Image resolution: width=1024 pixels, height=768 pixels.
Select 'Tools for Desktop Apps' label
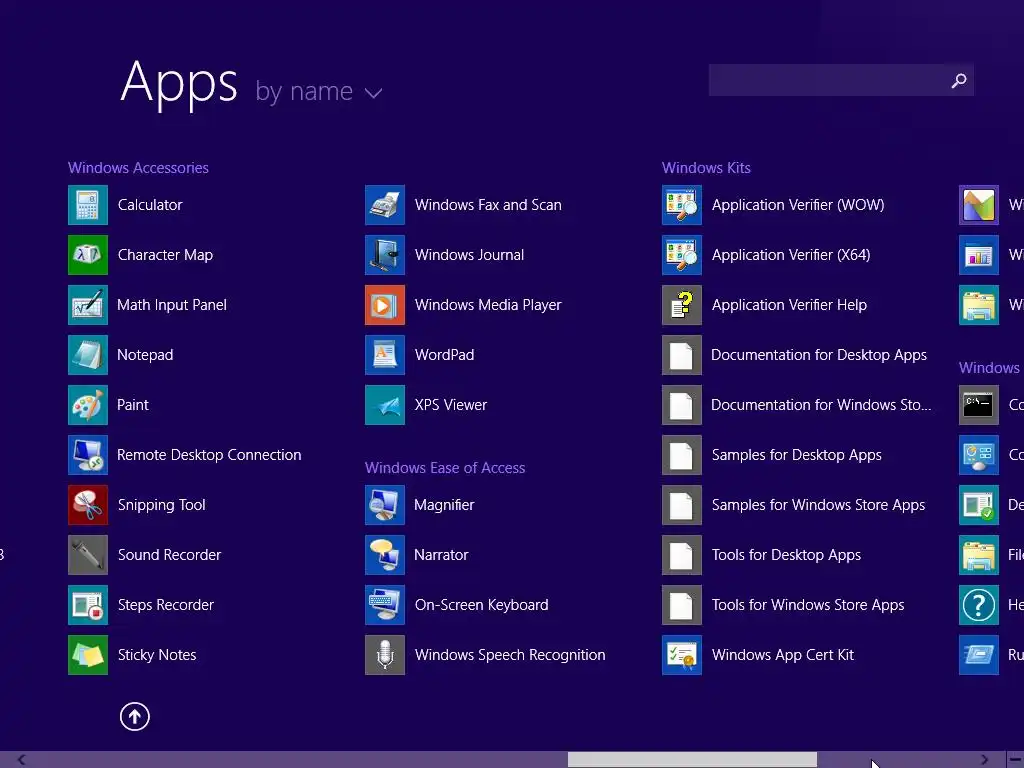pos(786,554)
